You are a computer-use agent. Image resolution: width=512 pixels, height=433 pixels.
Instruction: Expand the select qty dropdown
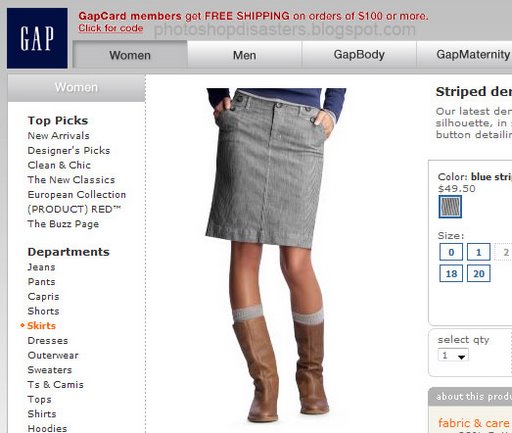[x=453, y=355]
